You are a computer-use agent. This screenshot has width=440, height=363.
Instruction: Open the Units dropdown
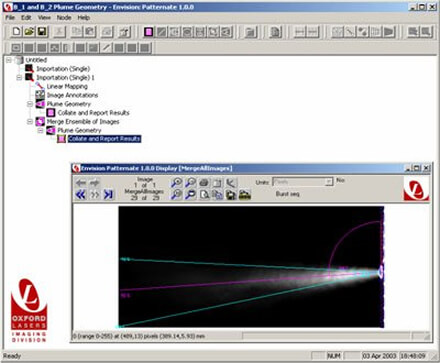303,182
